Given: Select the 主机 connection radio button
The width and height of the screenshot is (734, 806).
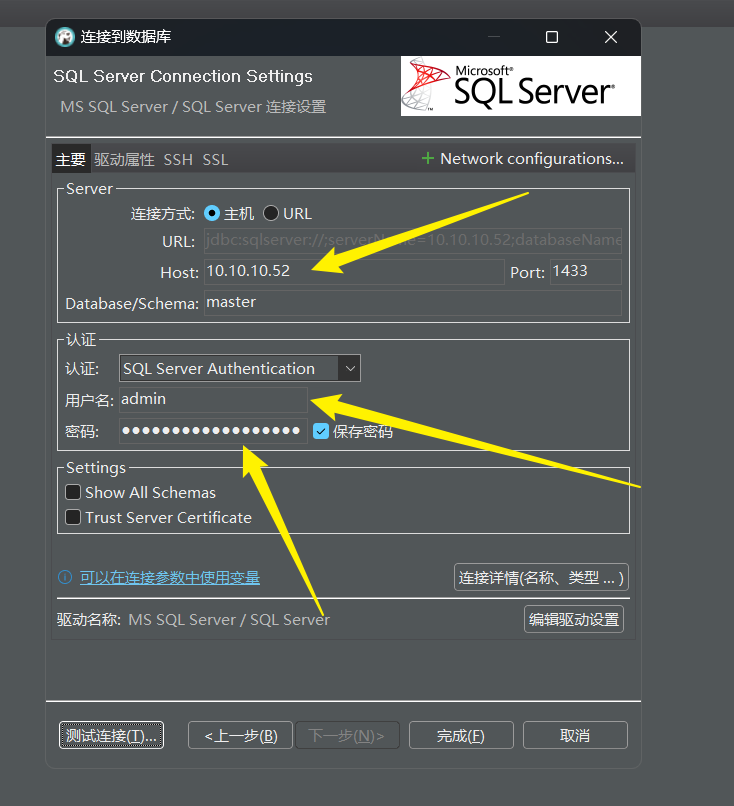Looking at the screenshot, I should [212, 213].
